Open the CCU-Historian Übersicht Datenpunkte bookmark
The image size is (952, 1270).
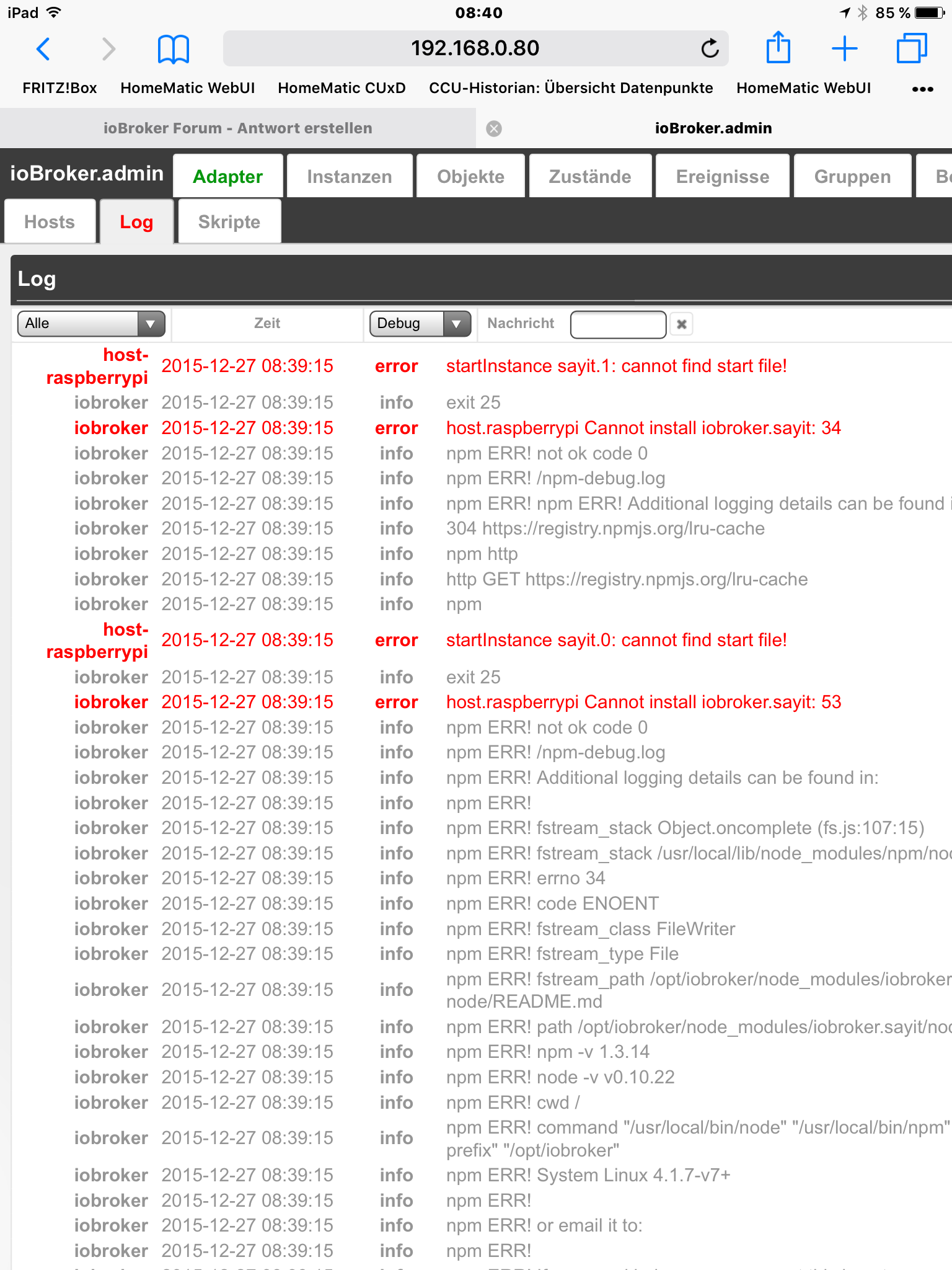(x=571, y=88)
